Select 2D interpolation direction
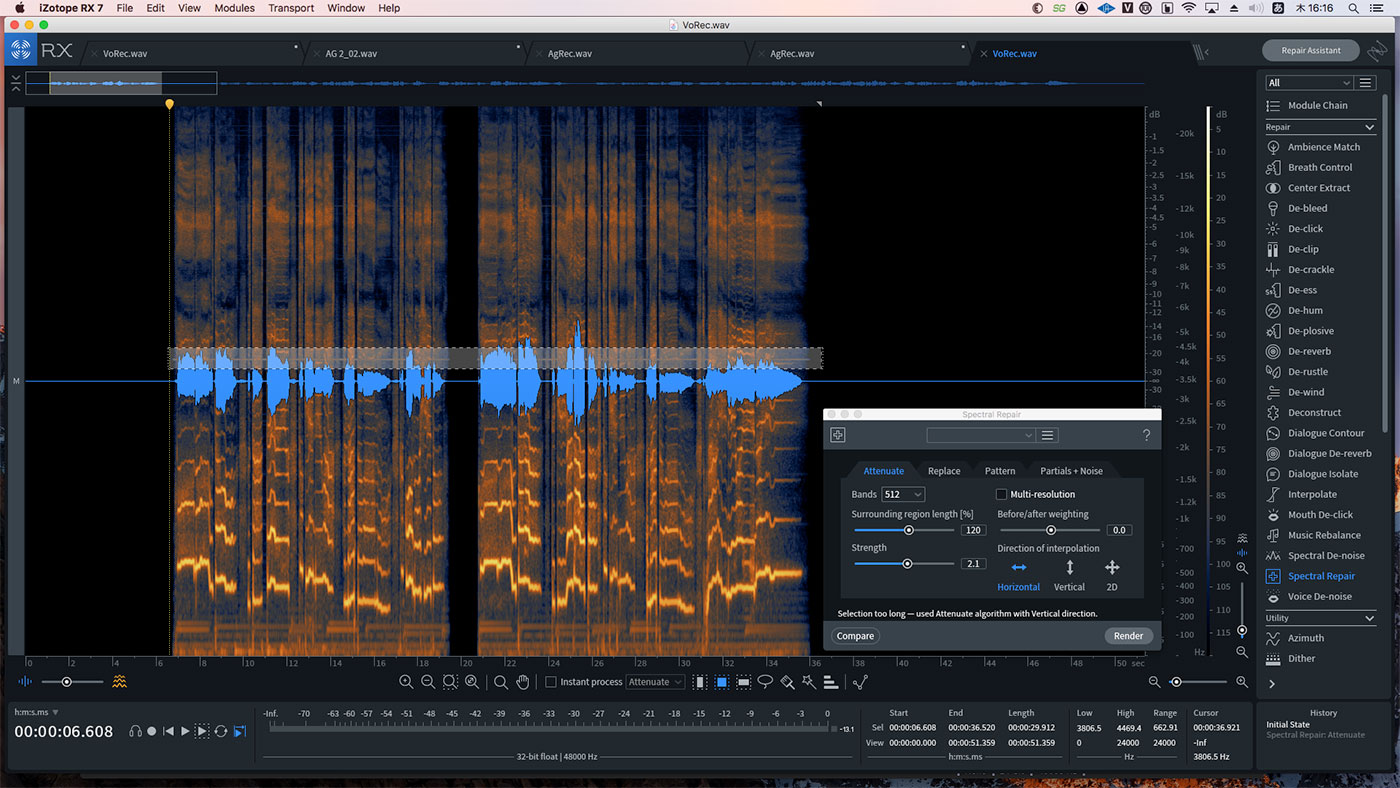The height and width of the screenshot is (788, 1400). (1112, 577)
